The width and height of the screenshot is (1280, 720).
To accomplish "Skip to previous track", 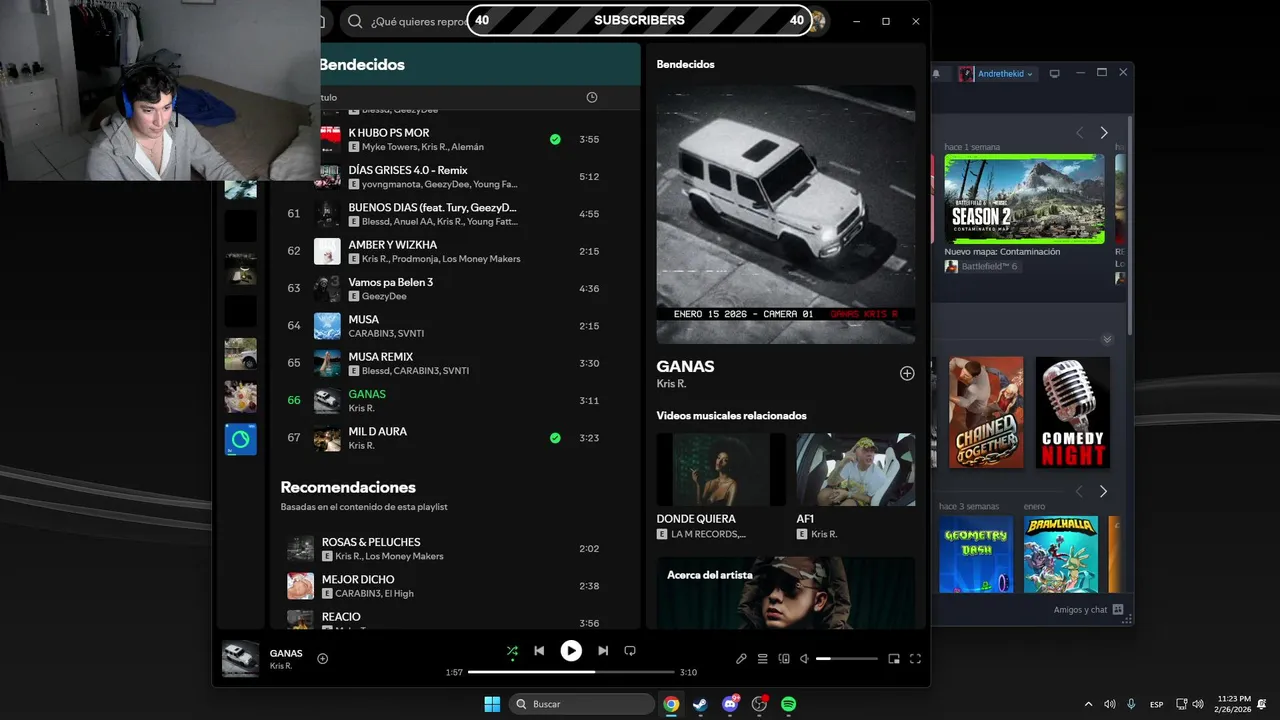I will point(539,651).
